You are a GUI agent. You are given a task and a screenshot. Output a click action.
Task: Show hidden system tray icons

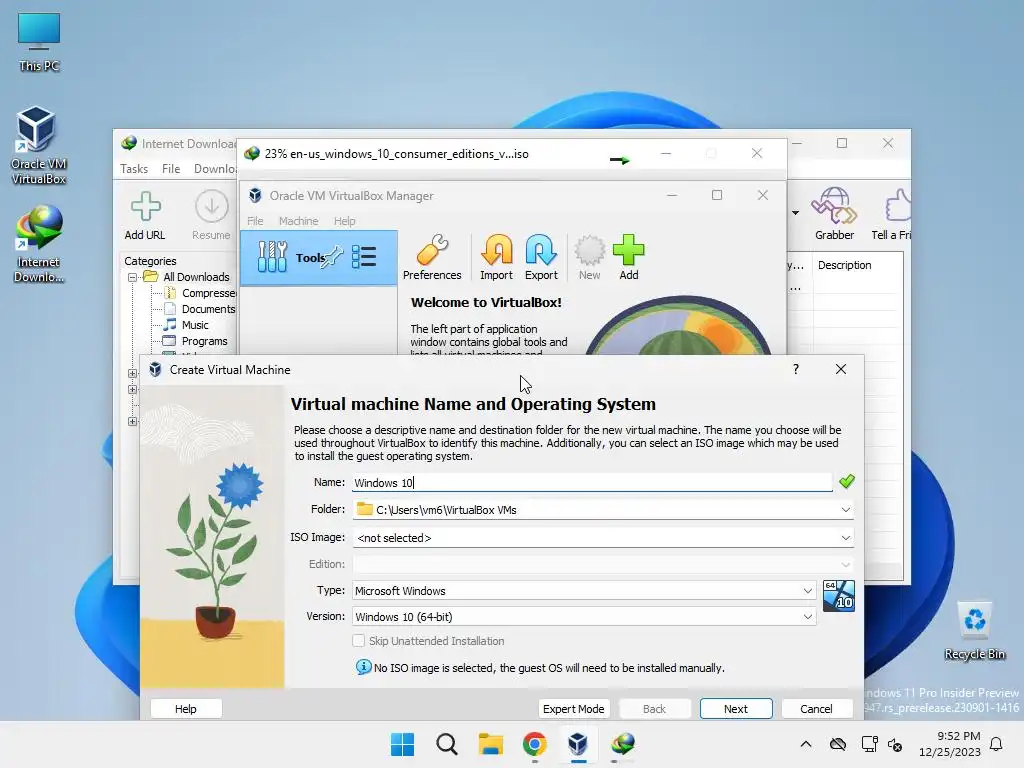coord(806,744)
